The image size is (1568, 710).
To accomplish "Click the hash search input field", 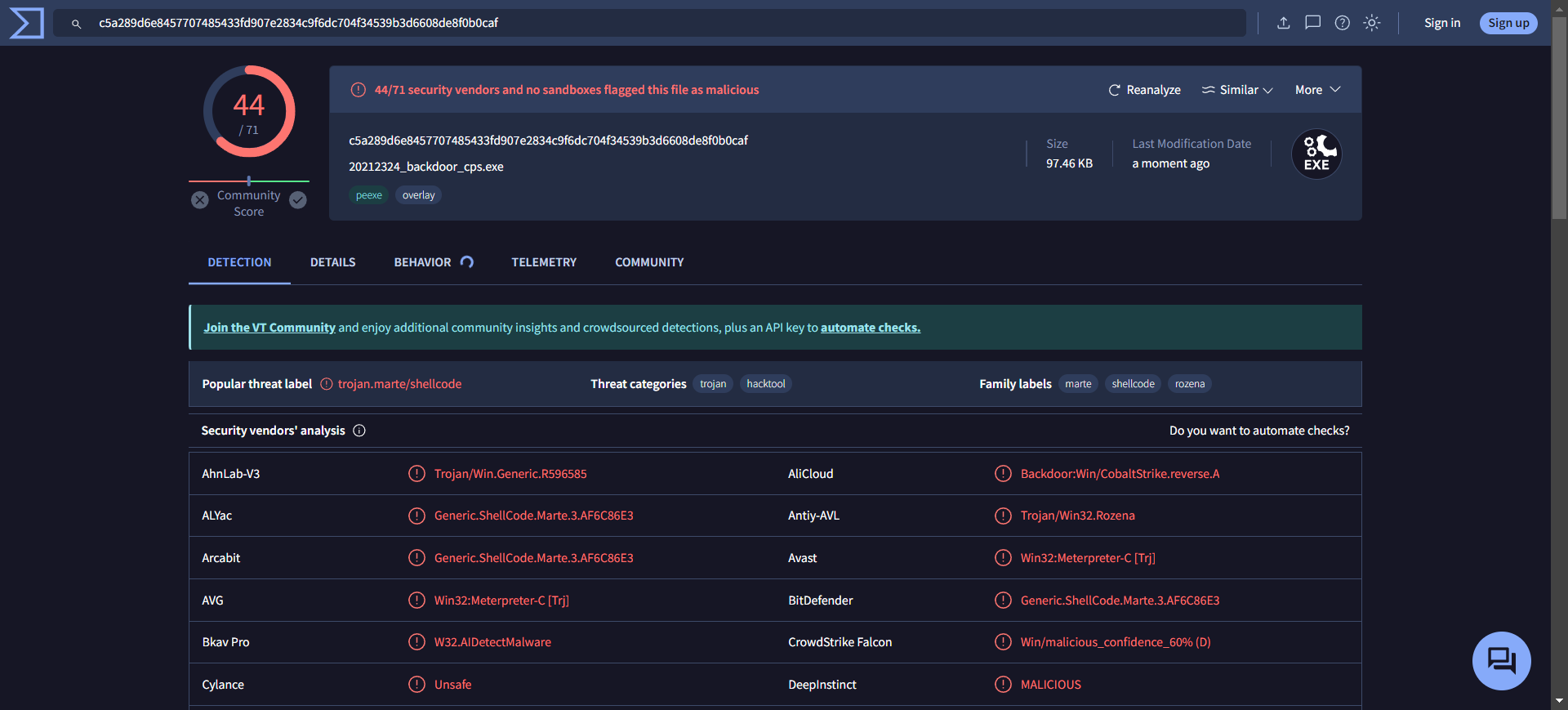I will click(x=650, y=23).
